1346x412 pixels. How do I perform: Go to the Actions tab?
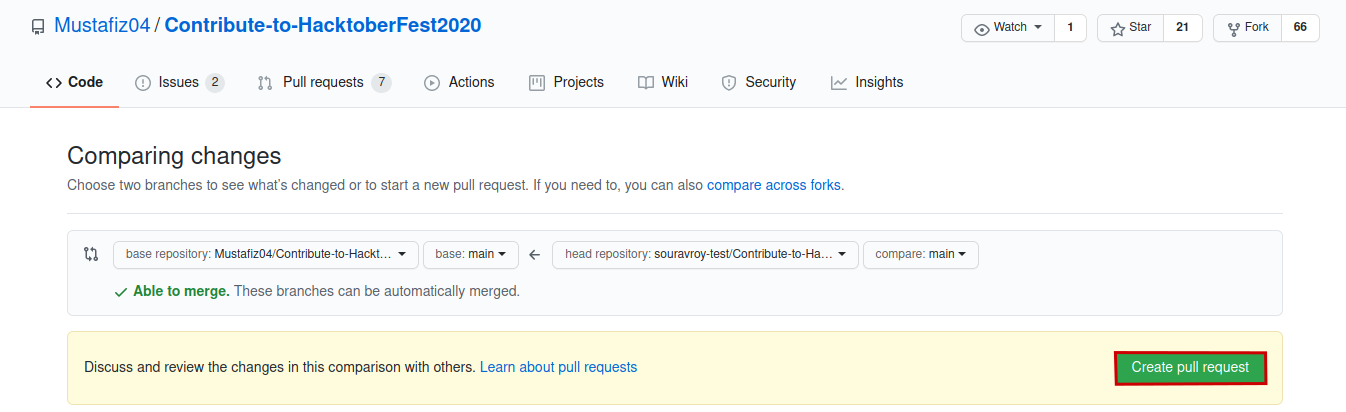click(x=459, y=82)
